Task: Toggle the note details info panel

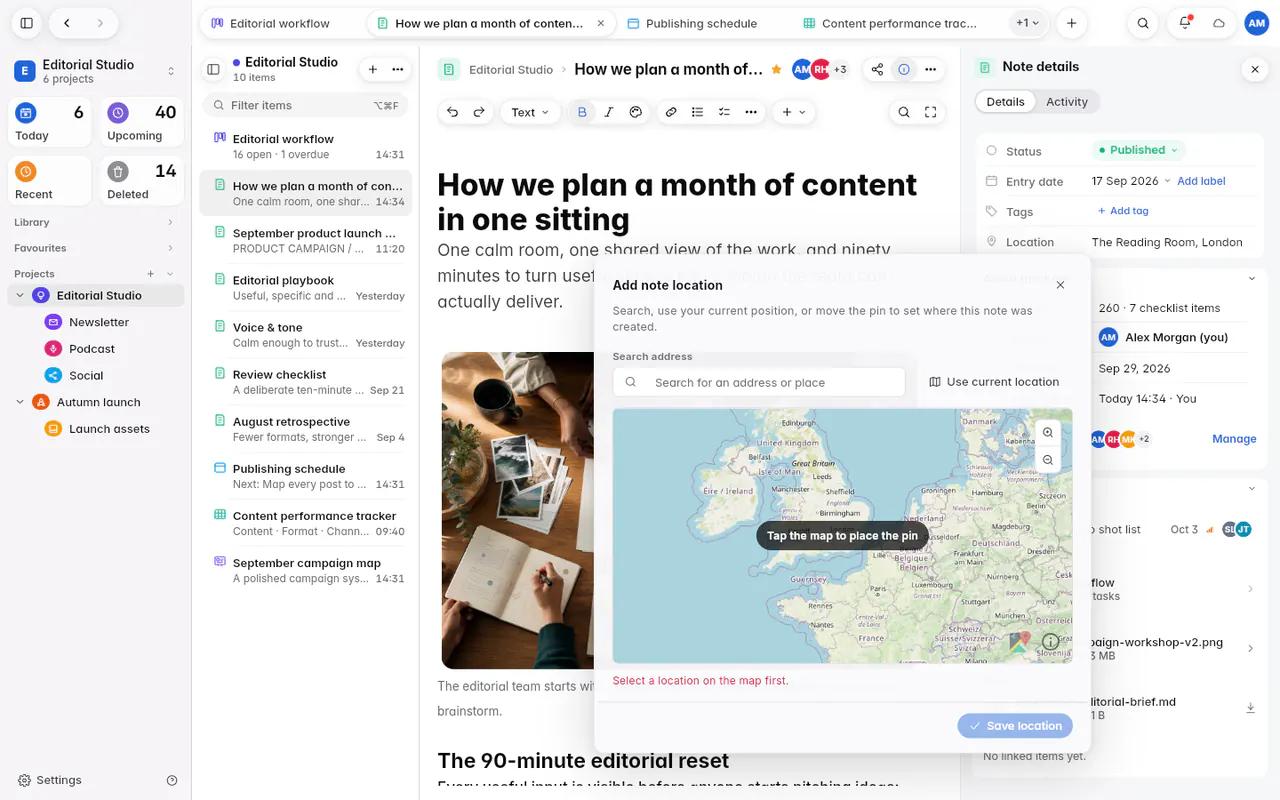Action: click(904, 69)
